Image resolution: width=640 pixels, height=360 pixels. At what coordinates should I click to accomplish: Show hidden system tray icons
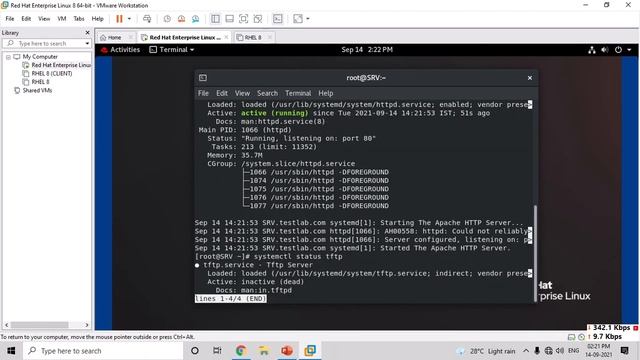click(526, 351)
